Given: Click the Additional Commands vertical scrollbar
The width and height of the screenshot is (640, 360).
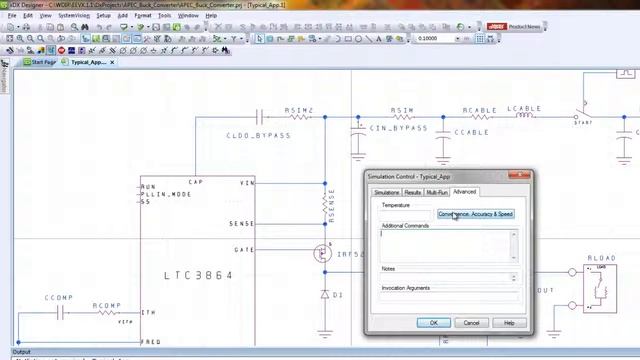Looking at the screenshot, I should click(514, 246).
